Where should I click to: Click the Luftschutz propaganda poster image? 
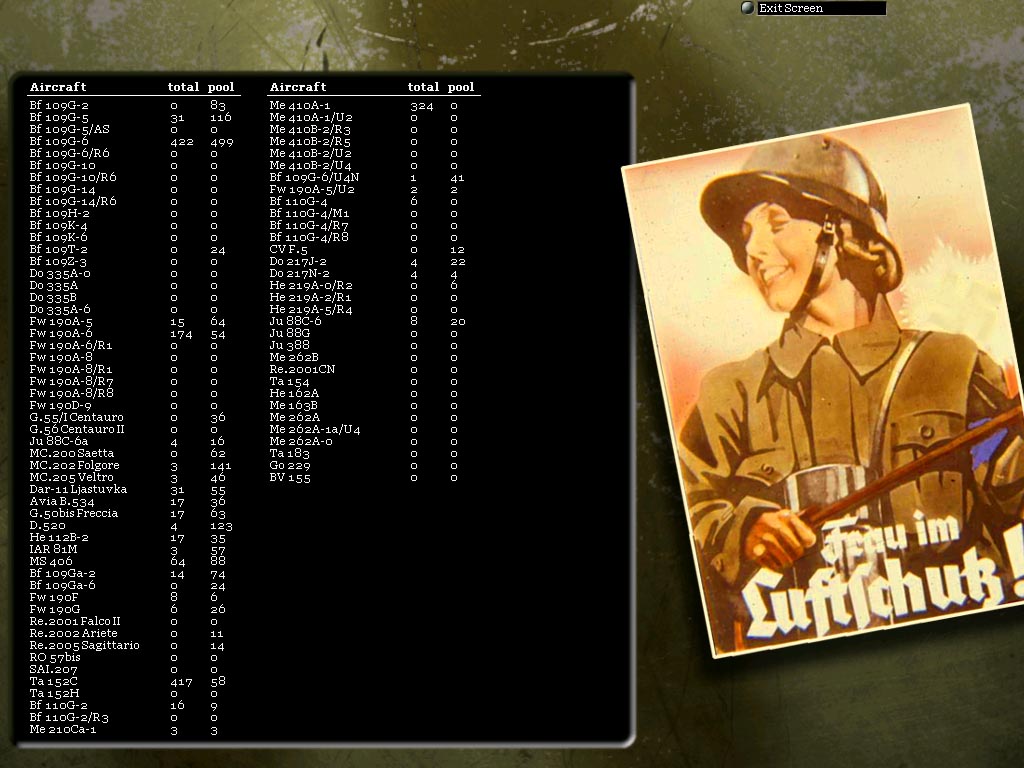coord(823,381)
